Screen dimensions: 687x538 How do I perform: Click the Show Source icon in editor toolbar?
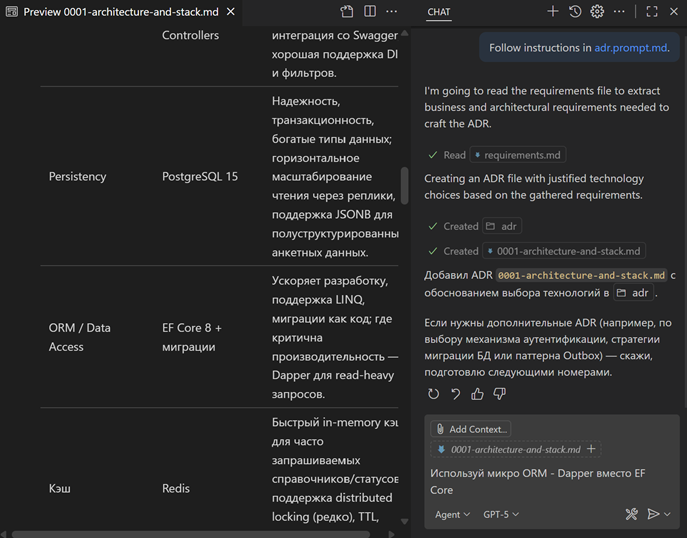[x=347, y=12]
